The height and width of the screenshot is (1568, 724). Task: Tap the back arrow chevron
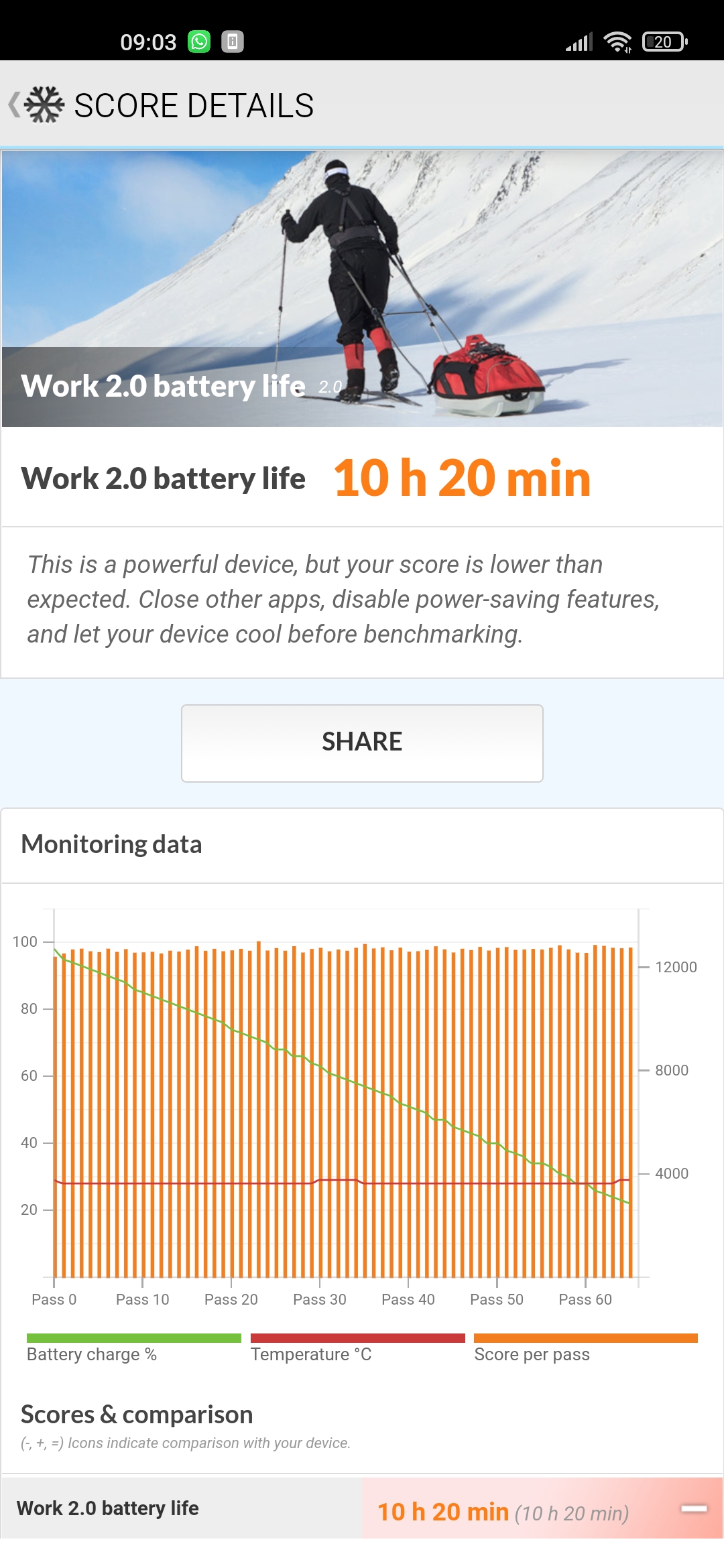13,105
